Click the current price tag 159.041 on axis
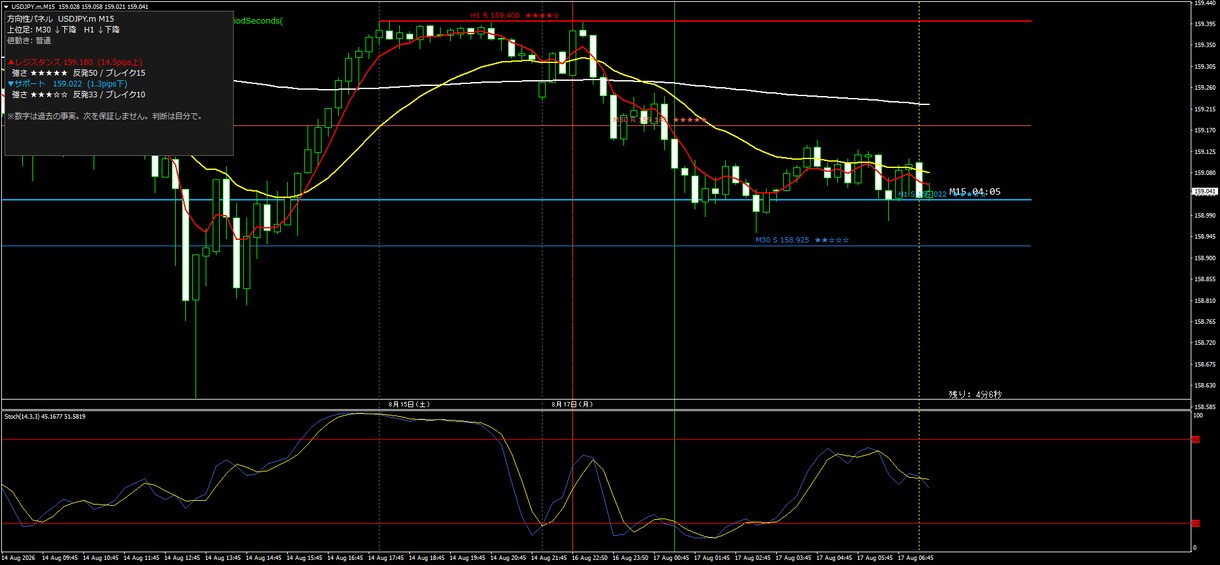This screenshot has height=565, width=1220. [x=1205, y=191]
